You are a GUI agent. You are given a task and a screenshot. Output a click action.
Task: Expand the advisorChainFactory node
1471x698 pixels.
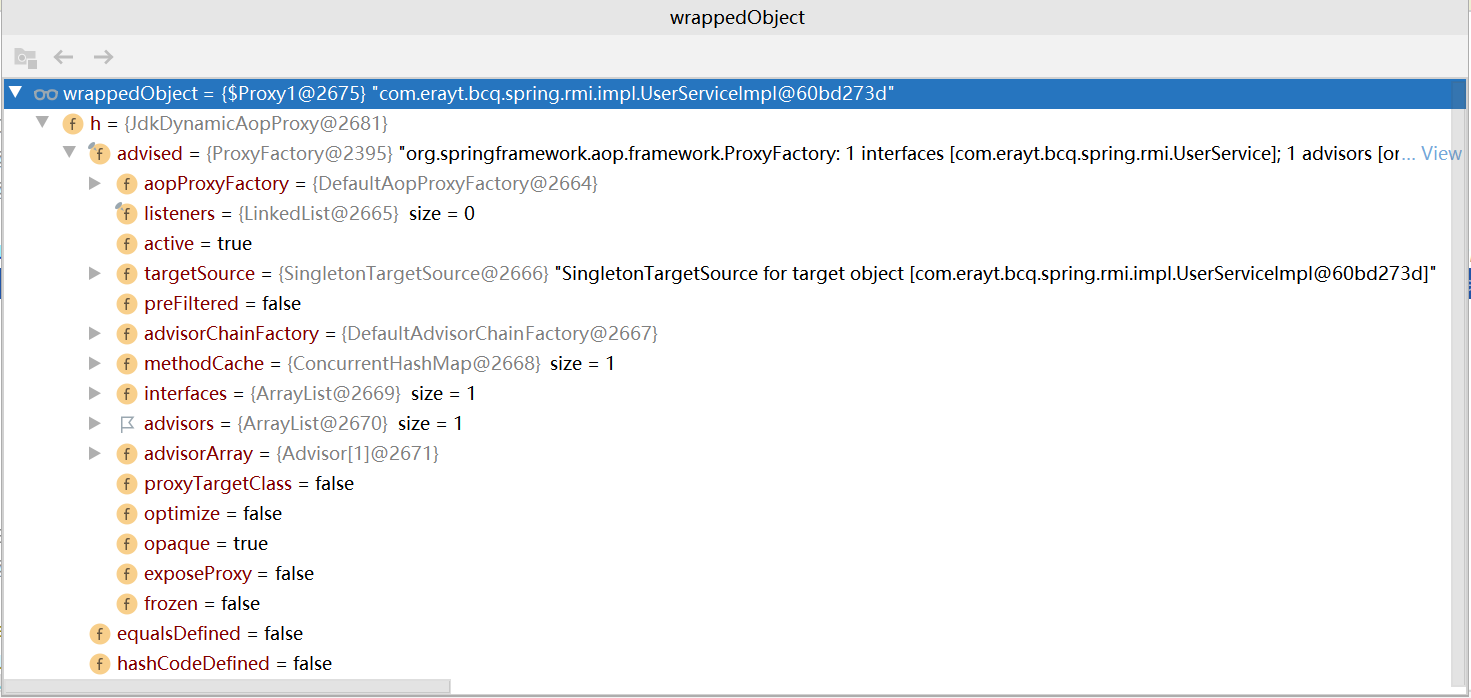[x=95, y=333]
